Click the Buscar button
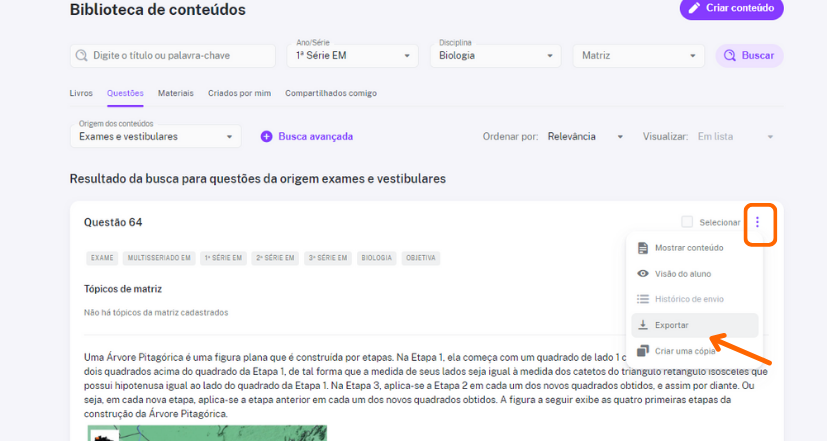 click(x=749, y=55)
